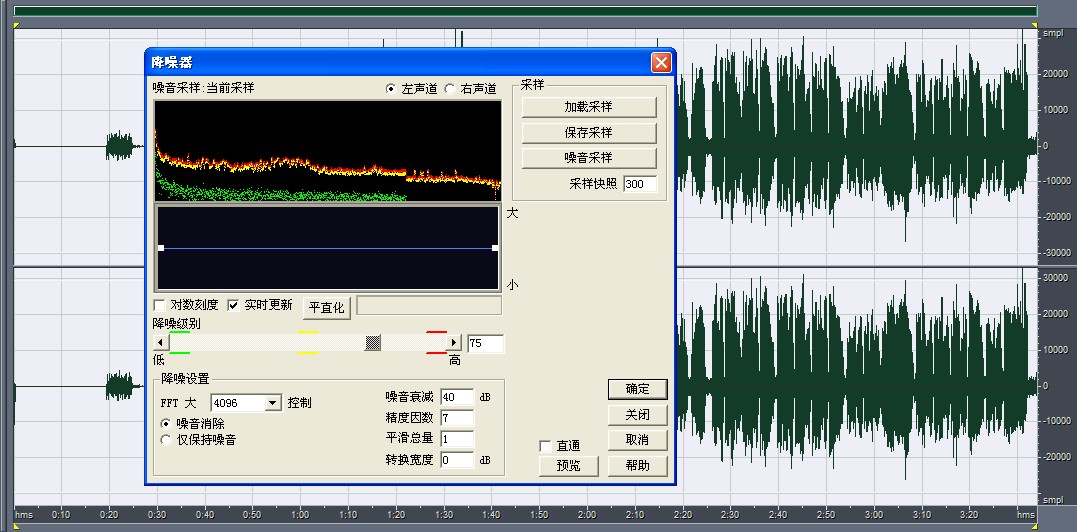The image size is (1077, 532).
Task: Click the 1:00 mark on the timeline ruler
Action: click(x=300, y=514)
